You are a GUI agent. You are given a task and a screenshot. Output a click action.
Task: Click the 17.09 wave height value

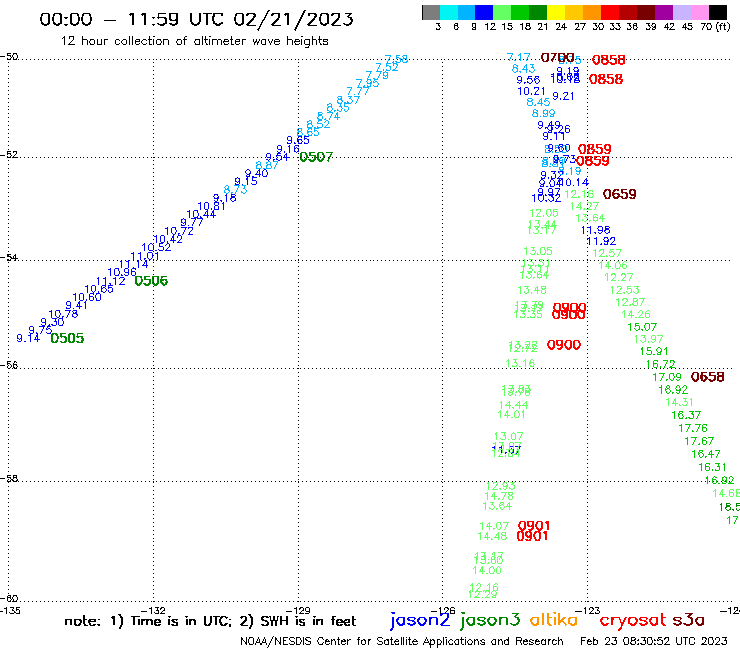click(667, 377)
